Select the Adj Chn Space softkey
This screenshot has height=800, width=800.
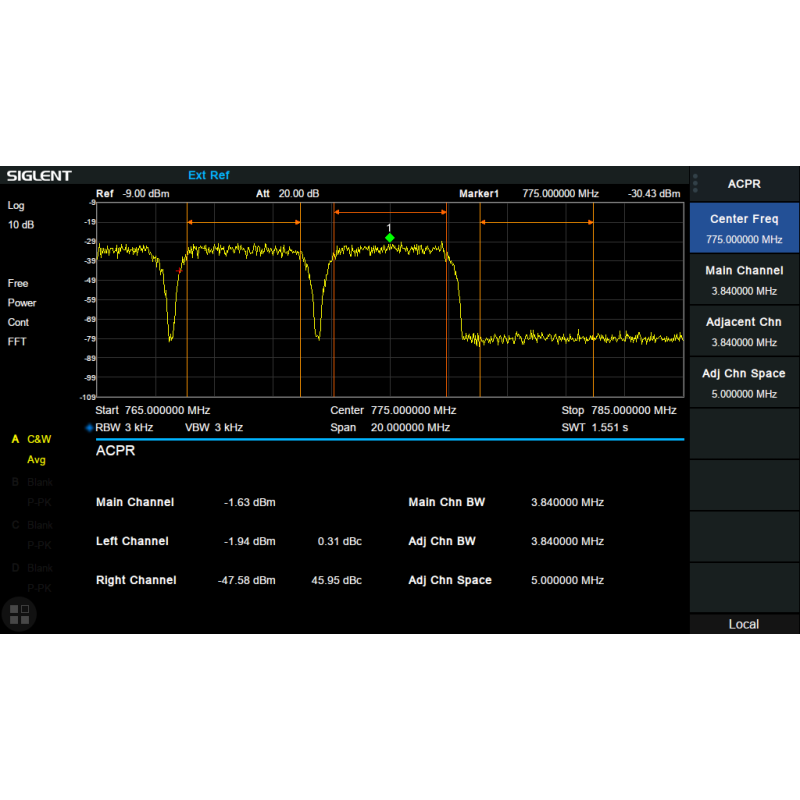pyautogui.click(x=744, y=383)
